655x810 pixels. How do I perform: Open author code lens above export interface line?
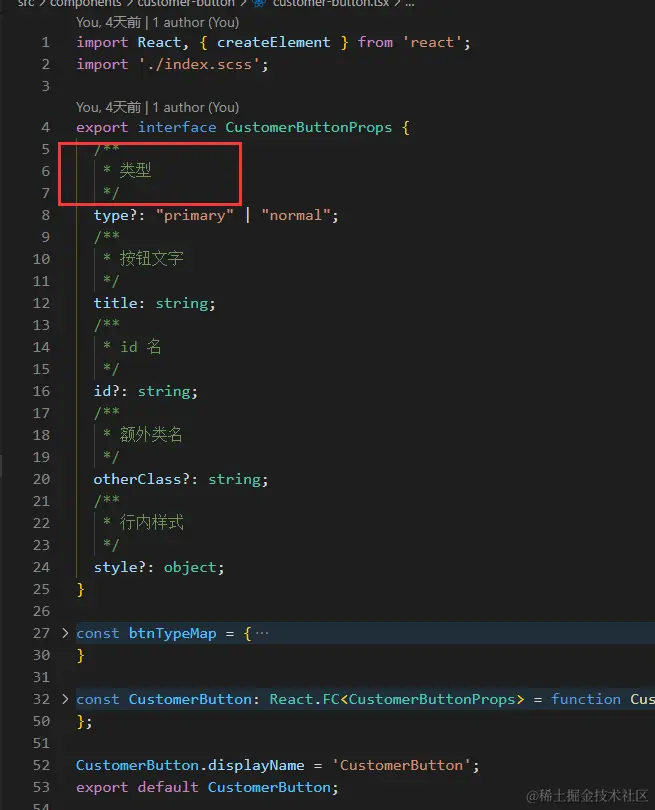point(158,107)
